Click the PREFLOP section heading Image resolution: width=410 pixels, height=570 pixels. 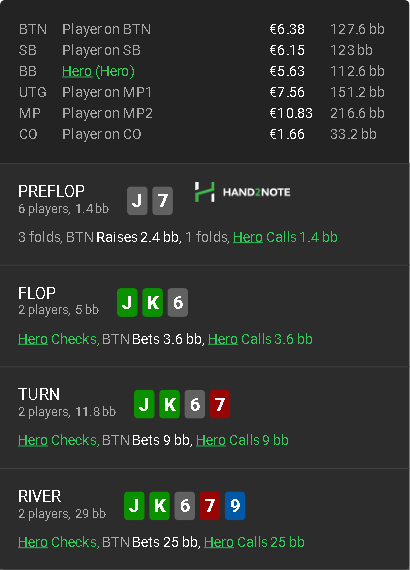(x=51, y=191)
